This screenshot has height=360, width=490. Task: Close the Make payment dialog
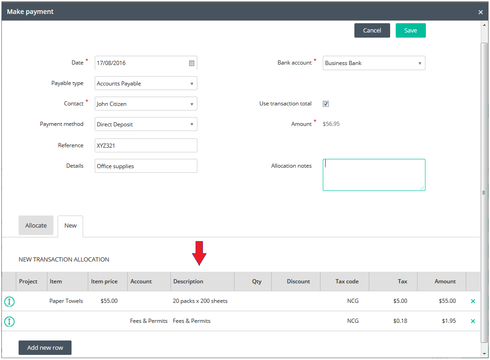pos(480,12)
